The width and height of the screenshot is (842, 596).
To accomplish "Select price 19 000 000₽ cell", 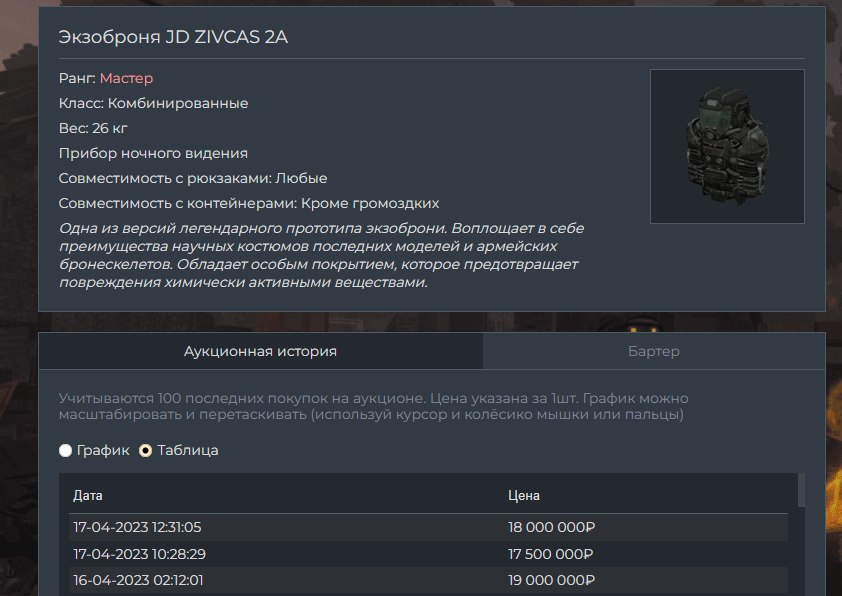I will click(x=551, y=580).
